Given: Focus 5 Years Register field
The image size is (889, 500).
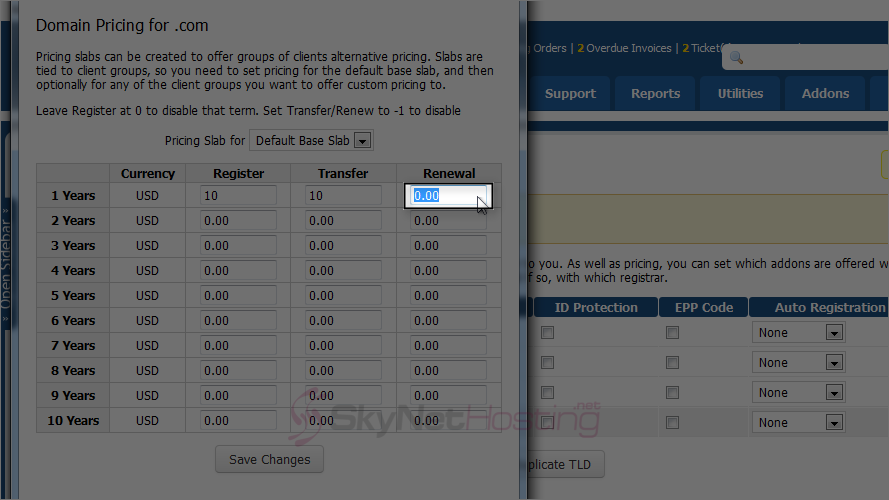Looking at the screenshot, I should [x=238, y=295].
